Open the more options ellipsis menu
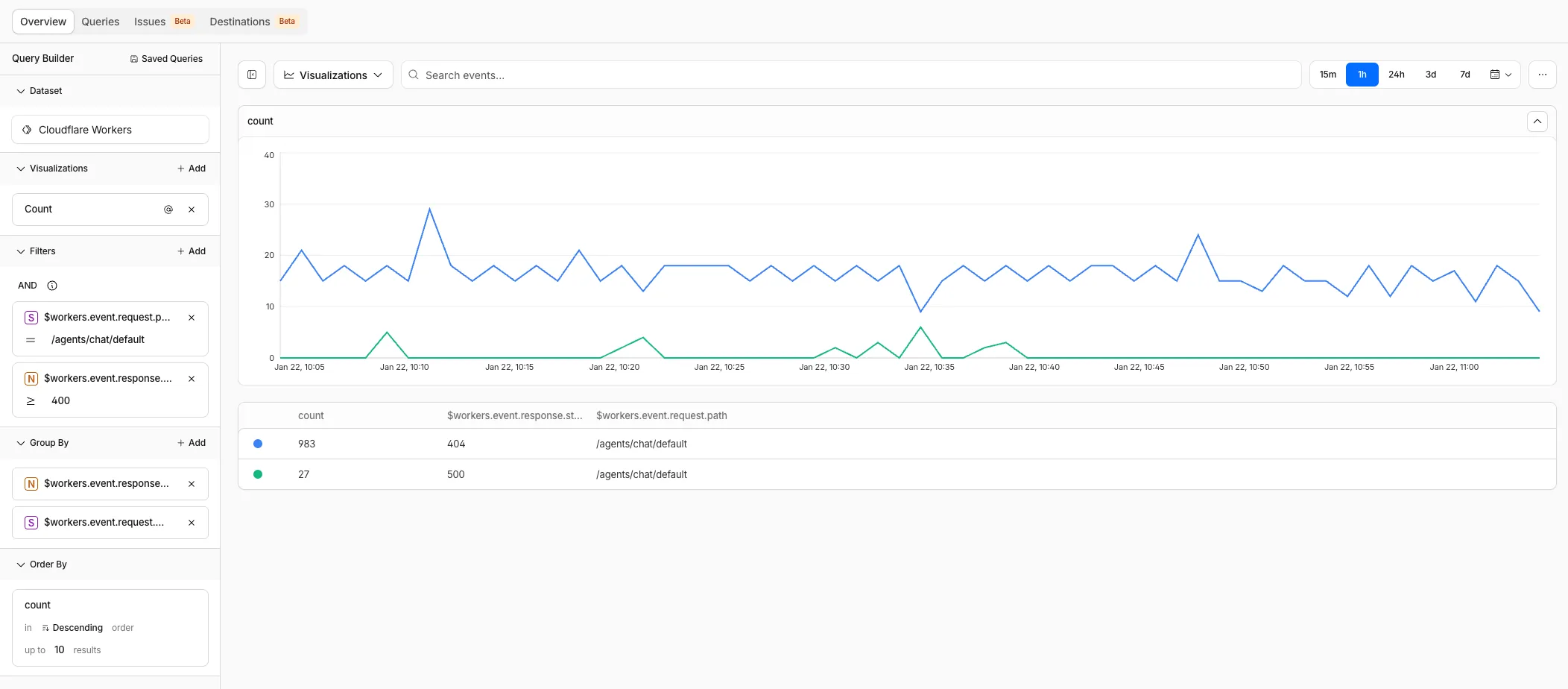Image resolution: width=1568 pixels, height=689 pixels. click(1542, 75)
